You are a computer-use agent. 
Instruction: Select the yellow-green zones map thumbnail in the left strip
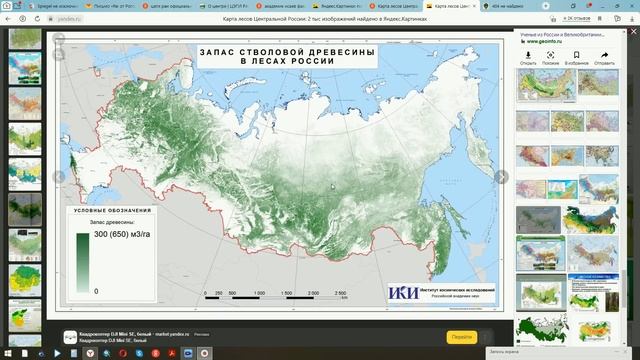coord(25,280)
